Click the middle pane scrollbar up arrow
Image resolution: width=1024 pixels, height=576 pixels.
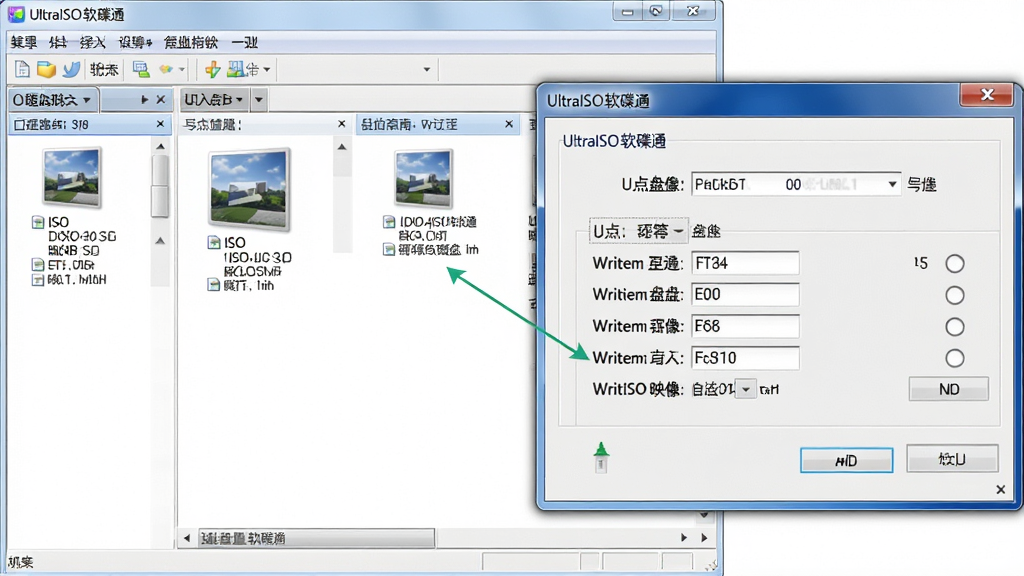(342, 147)
